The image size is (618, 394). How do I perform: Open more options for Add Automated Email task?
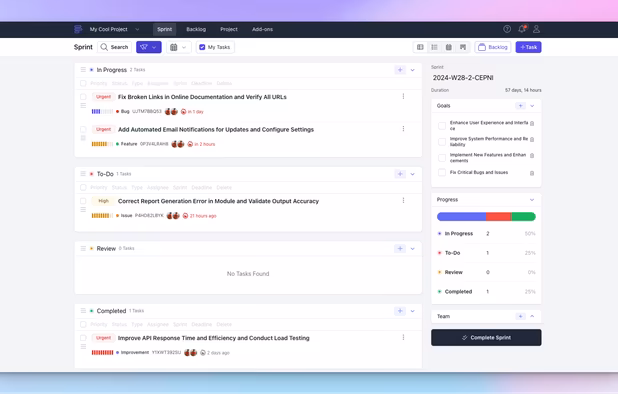pyautogui.click(x=403, y=128)
